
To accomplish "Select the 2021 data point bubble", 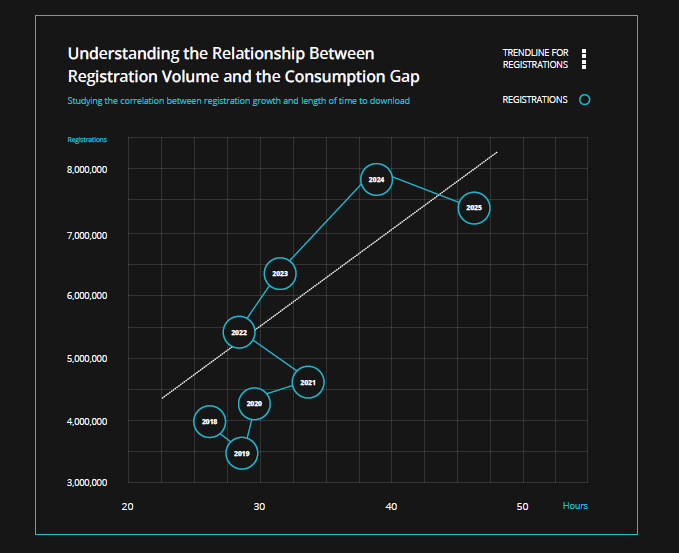I will pyautogui.click(x=308, y=382).
